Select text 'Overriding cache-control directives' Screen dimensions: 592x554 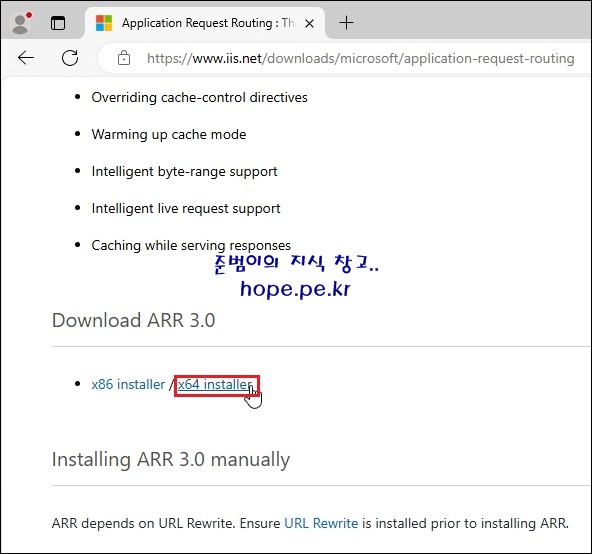pyautogui.click(x=199, y=97)
